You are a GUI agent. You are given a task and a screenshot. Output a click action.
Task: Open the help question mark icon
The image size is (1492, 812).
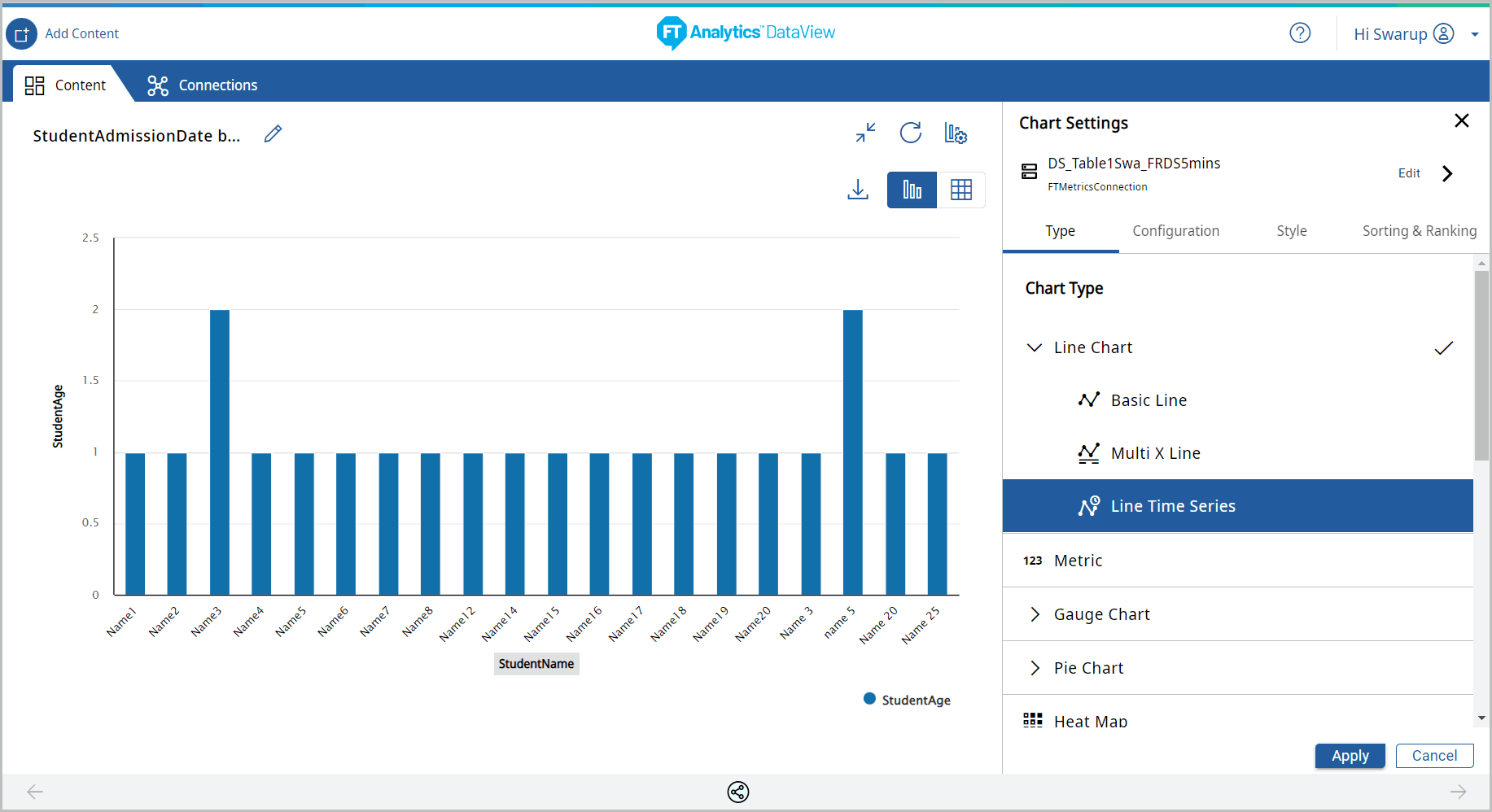(1300, 33)
